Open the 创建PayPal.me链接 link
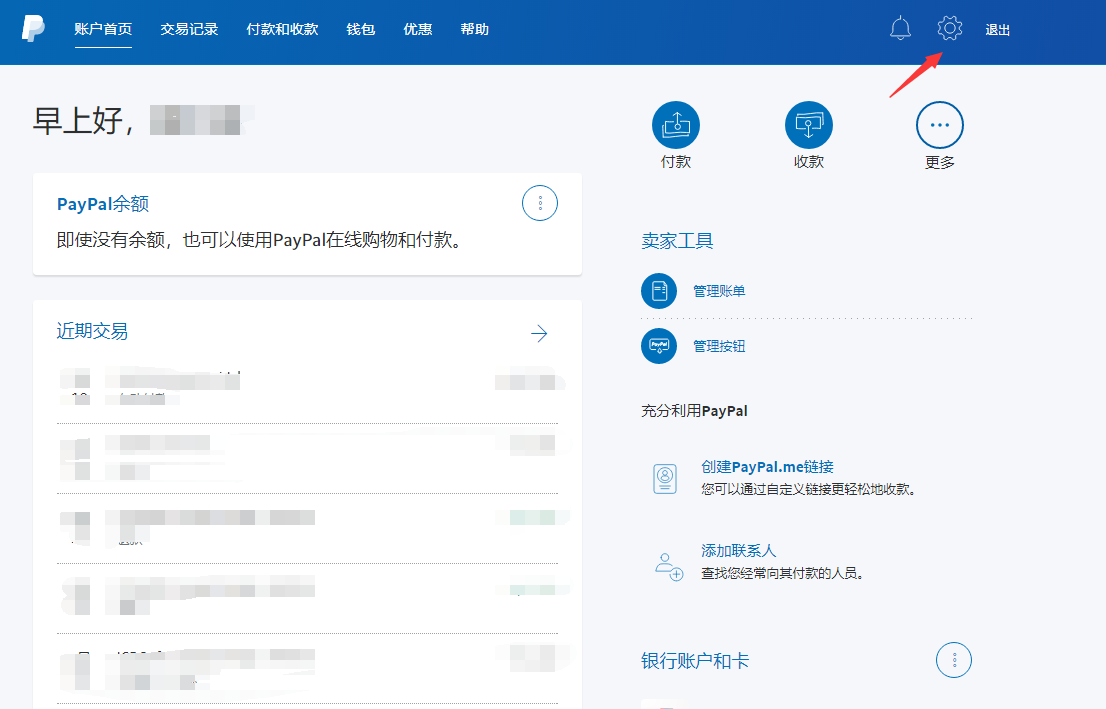Screen dimensions: 1106x709 [767, 467]
